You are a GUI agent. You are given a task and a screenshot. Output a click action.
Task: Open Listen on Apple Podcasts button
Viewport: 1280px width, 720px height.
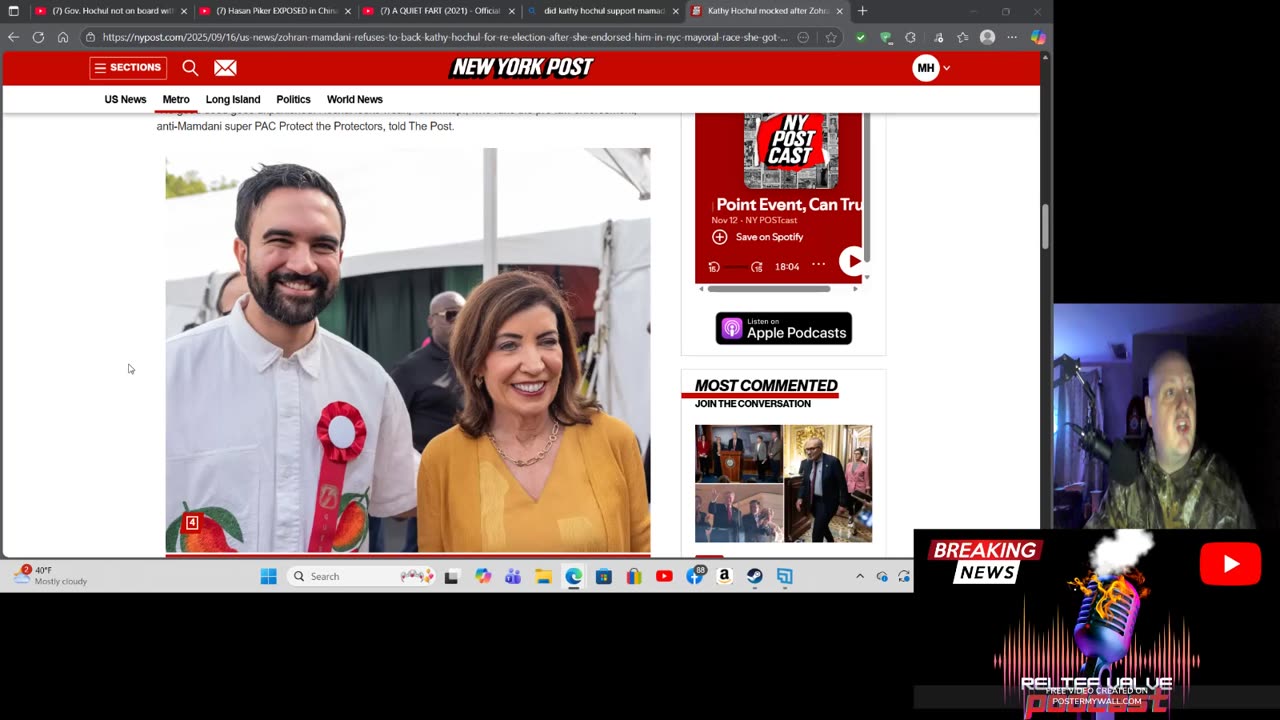[x=784, y=328]
